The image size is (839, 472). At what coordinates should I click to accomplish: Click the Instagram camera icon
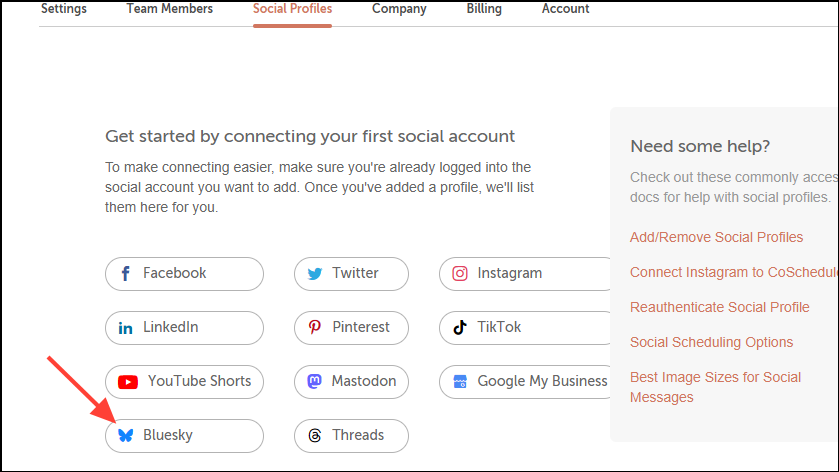coord(460,273)
